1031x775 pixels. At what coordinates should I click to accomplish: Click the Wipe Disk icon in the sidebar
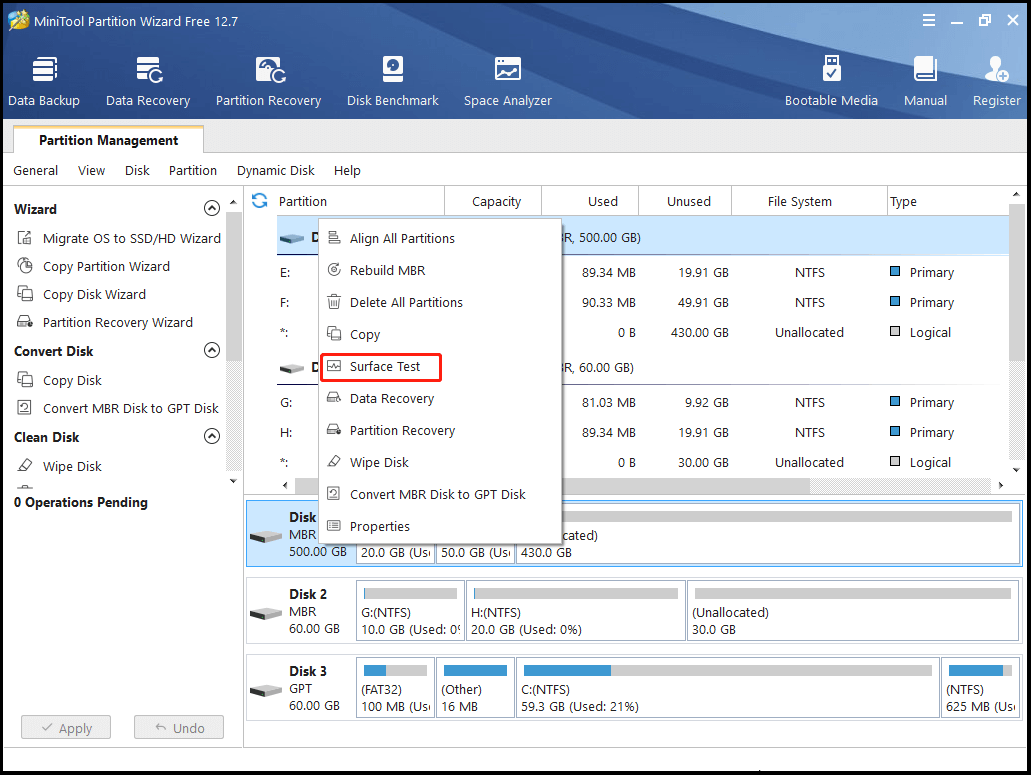coord(25,466)
